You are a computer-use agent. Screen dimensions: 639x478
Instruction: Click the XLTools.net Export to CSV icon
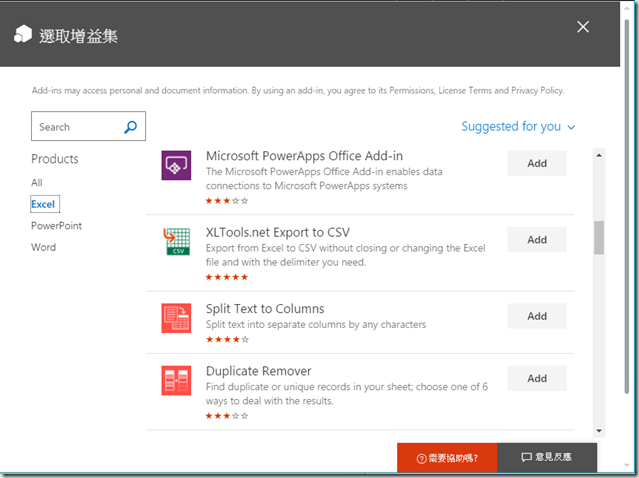click(176, 241)
